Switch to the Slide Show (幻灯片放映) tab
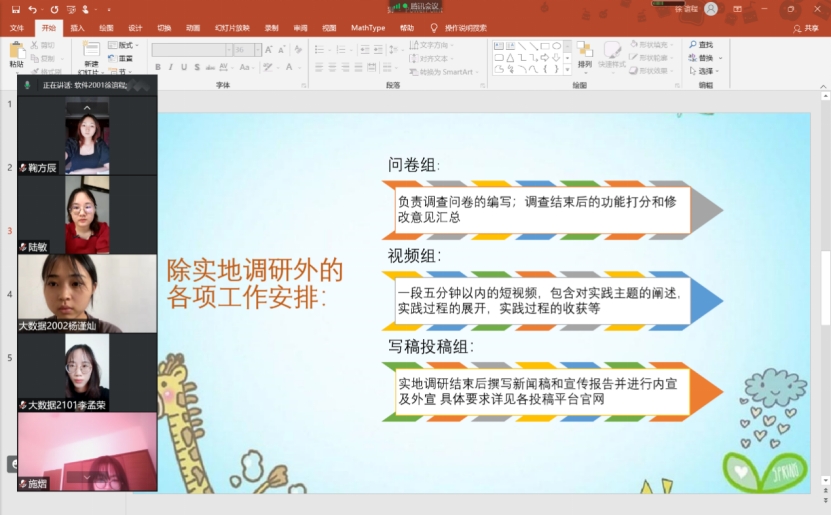 [232, 28]
